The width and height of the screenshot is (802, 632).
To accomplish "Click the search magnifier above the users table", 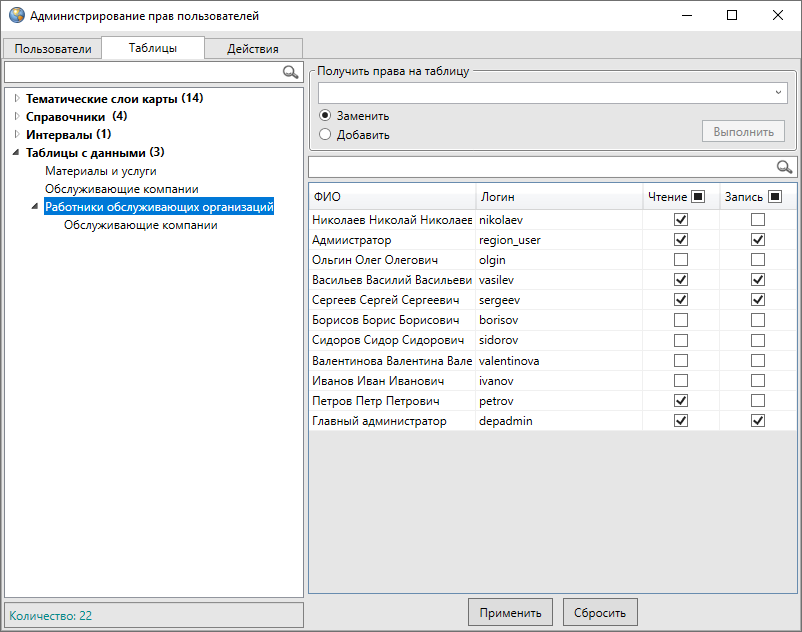I will pos(785,167).
